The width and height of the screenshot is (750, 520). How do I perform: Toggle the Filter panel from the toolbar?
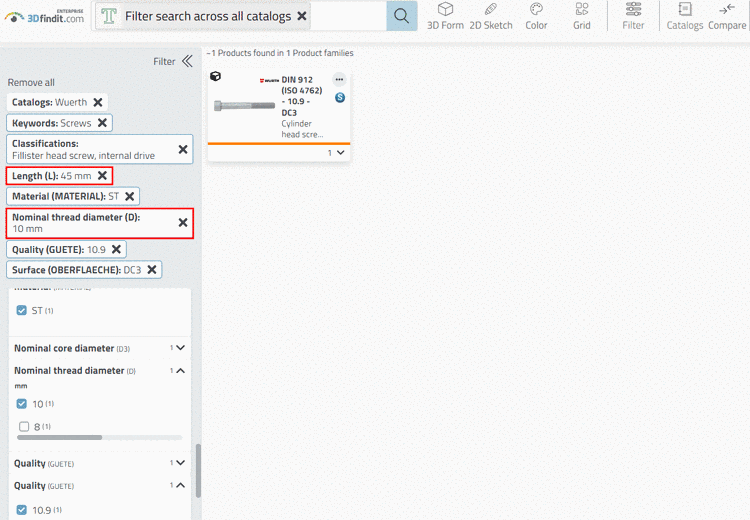(x=633, y=16)
